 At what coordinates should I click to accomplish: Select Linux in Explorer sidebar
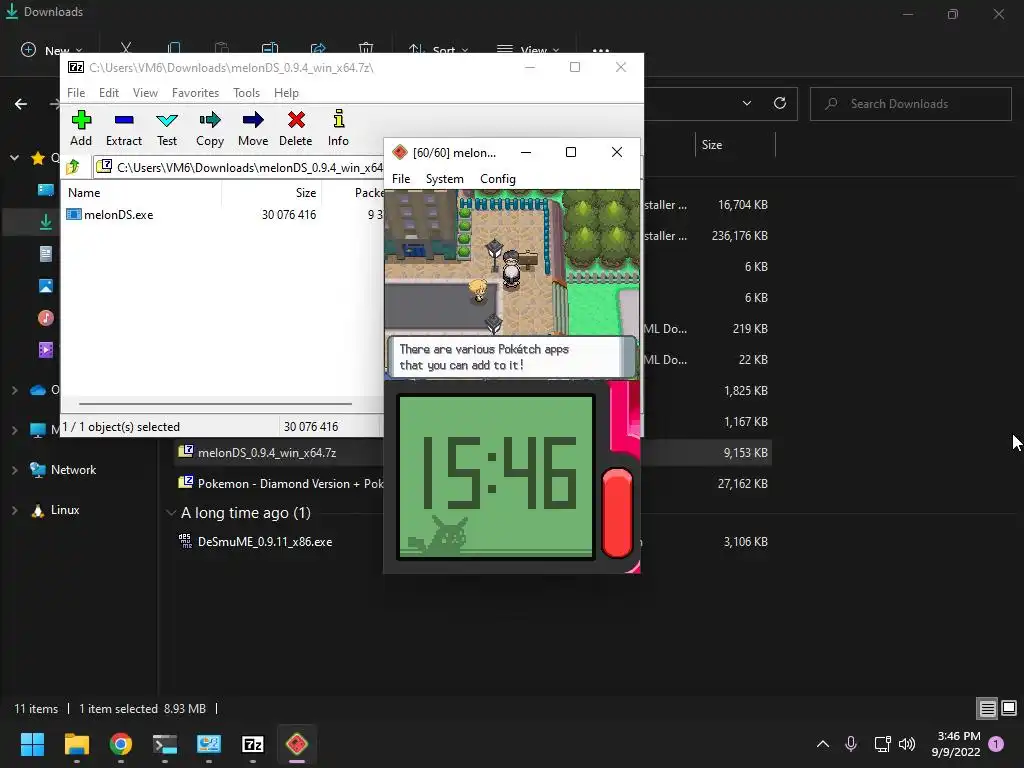coord(56,510)
